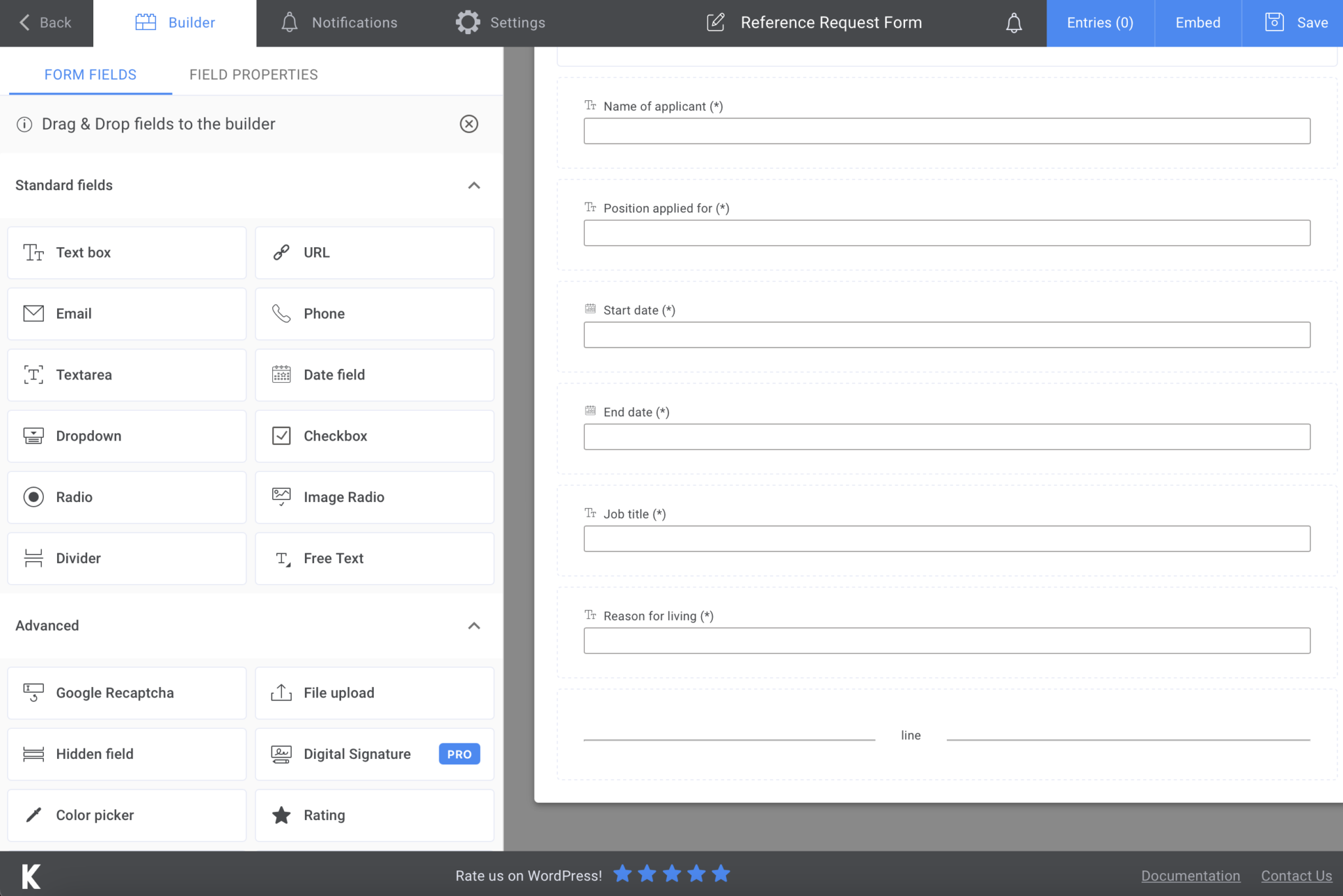Viewport: 1343px width, 896px height.
Task: Collapse the Advanced section
Action: point(473,626)
